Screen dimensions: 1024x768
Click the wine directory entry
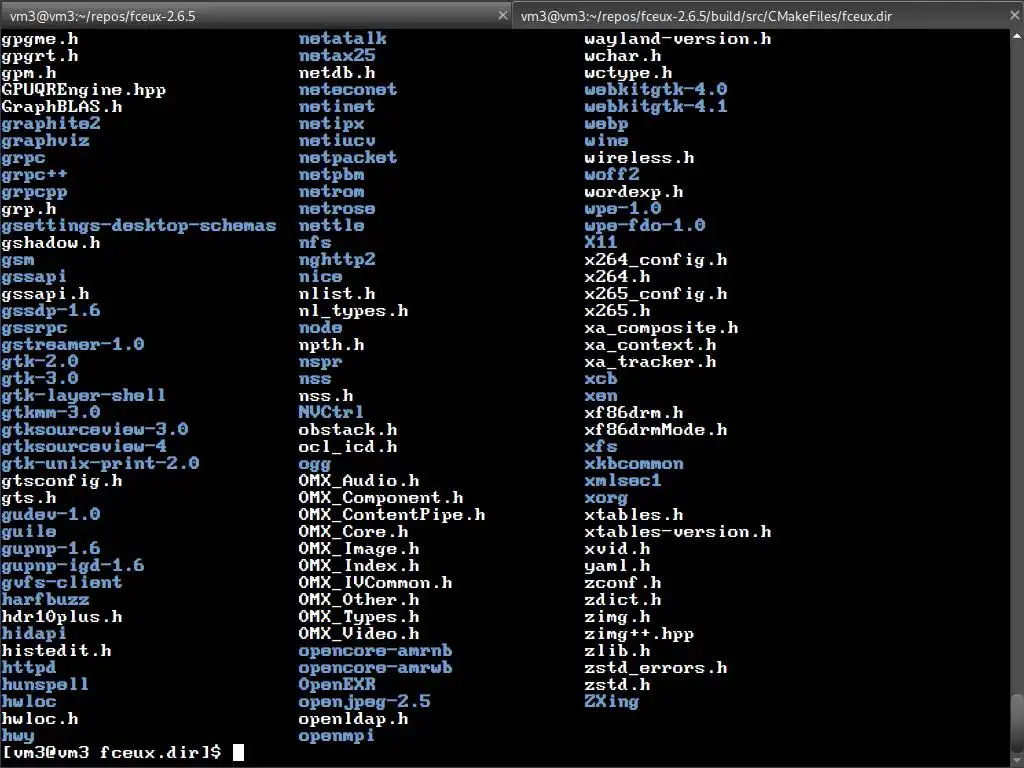607,140
